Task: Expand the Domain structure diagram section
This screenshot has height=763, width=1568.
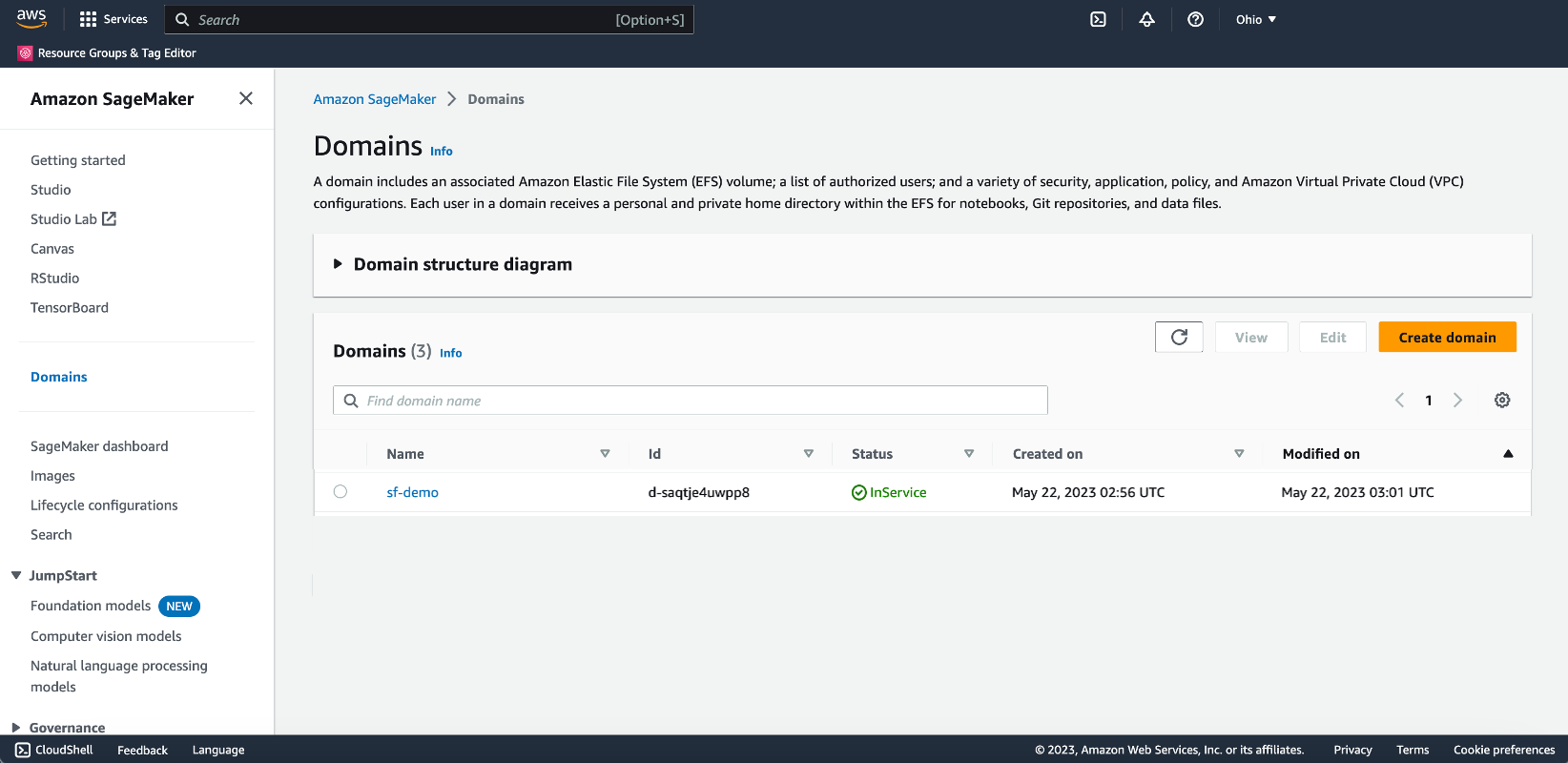Action: coord(338,264)
